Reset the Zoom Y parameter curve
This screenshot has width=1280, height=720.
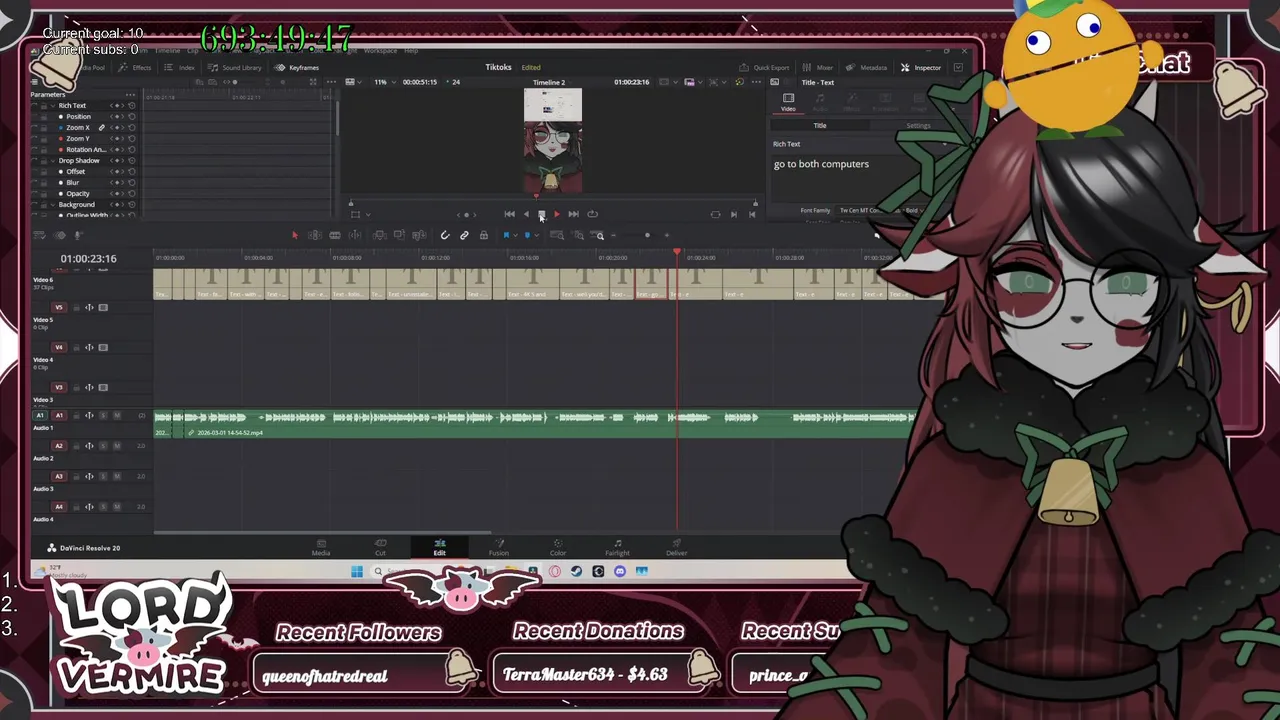[132, 138]
